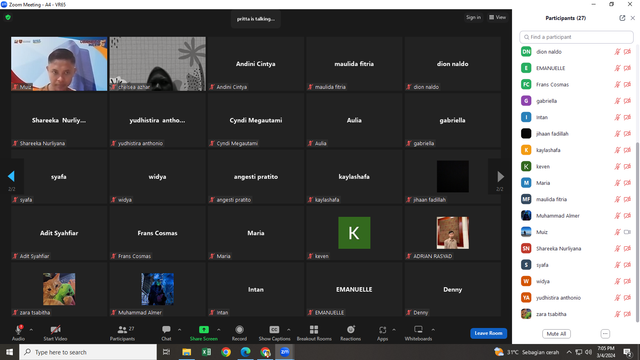The width and height of the screenshot is (640, 360).
Task: Click the green Share Screen icon
Action: pos(204,329)
